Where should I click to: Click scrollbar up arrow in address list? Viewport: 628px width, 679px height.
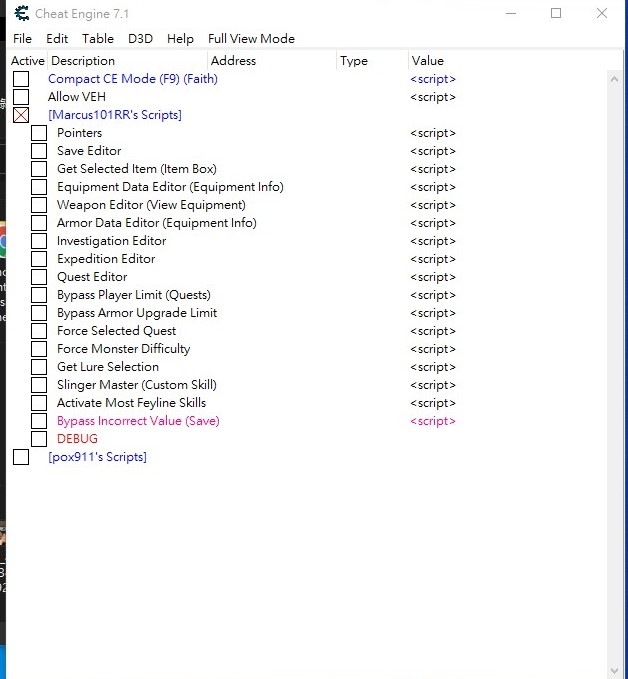[x=614, y=79]
